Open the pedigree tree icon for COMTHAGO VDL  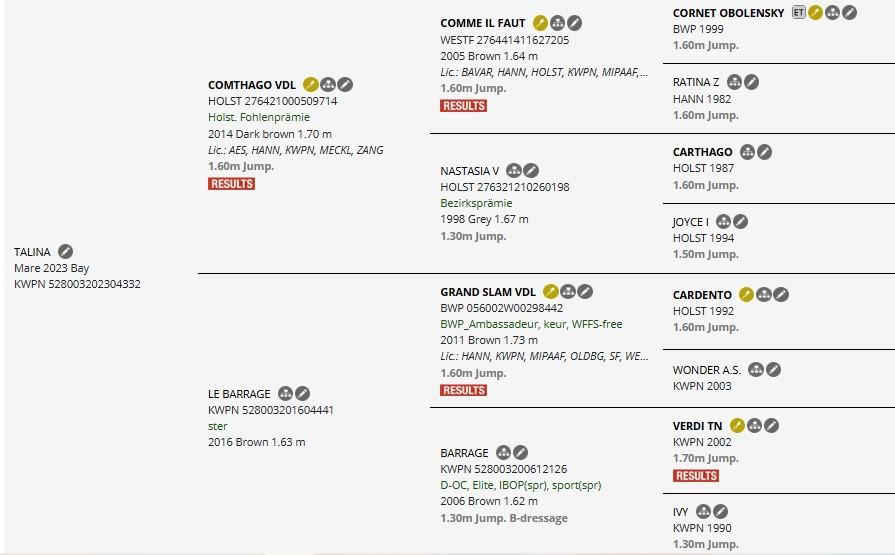coord(328,85)
